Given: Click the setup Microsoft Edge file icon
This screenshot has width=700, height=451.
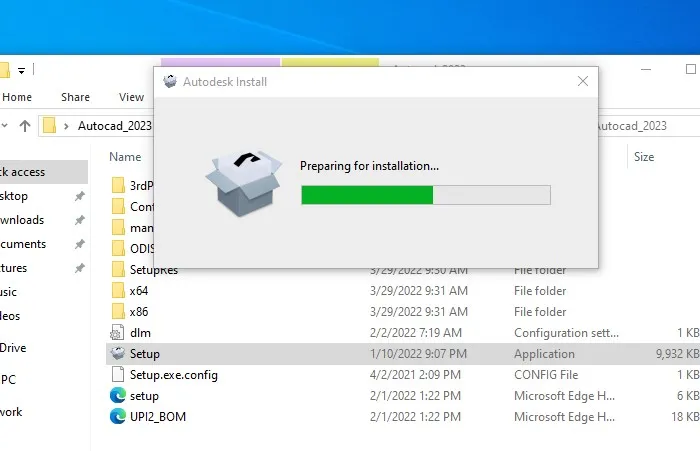Looking at the screenshot, I should (118, 396).
